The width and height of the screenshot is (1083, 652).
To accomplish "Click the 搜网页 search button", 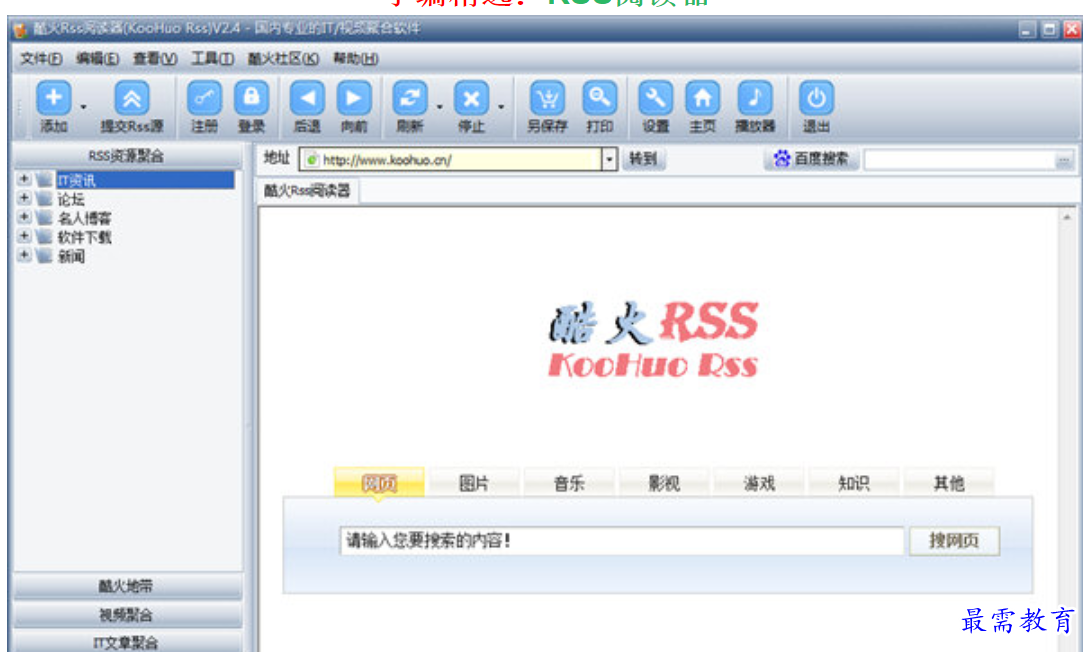I will [954, 540].
